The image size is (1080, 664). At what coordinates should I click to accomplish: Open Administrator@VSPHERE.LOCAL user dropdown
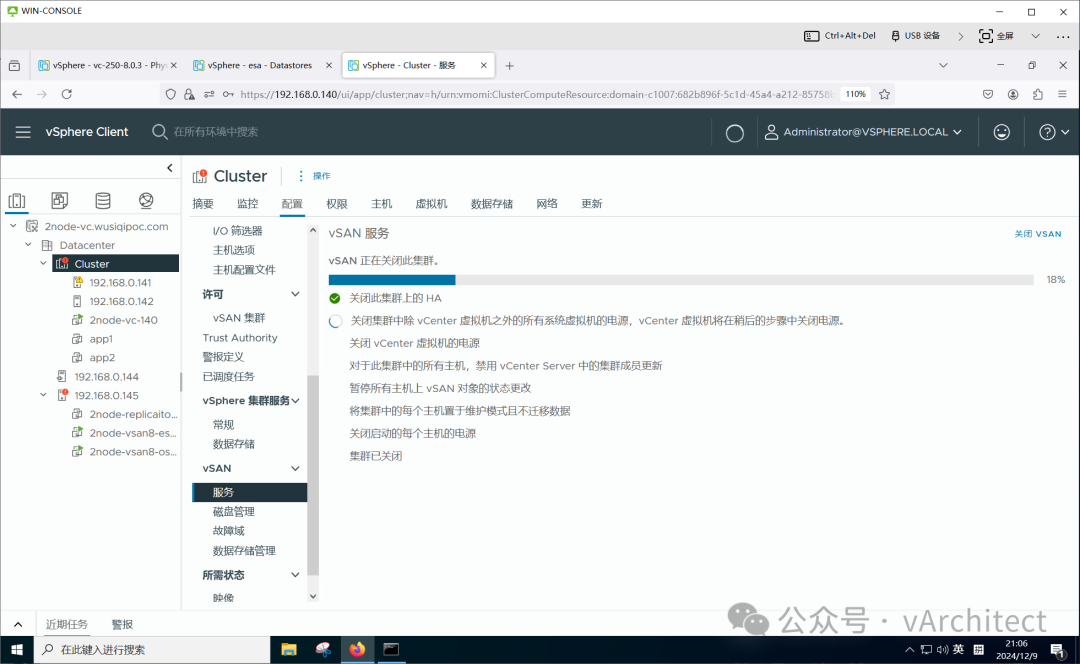[862, 132]
